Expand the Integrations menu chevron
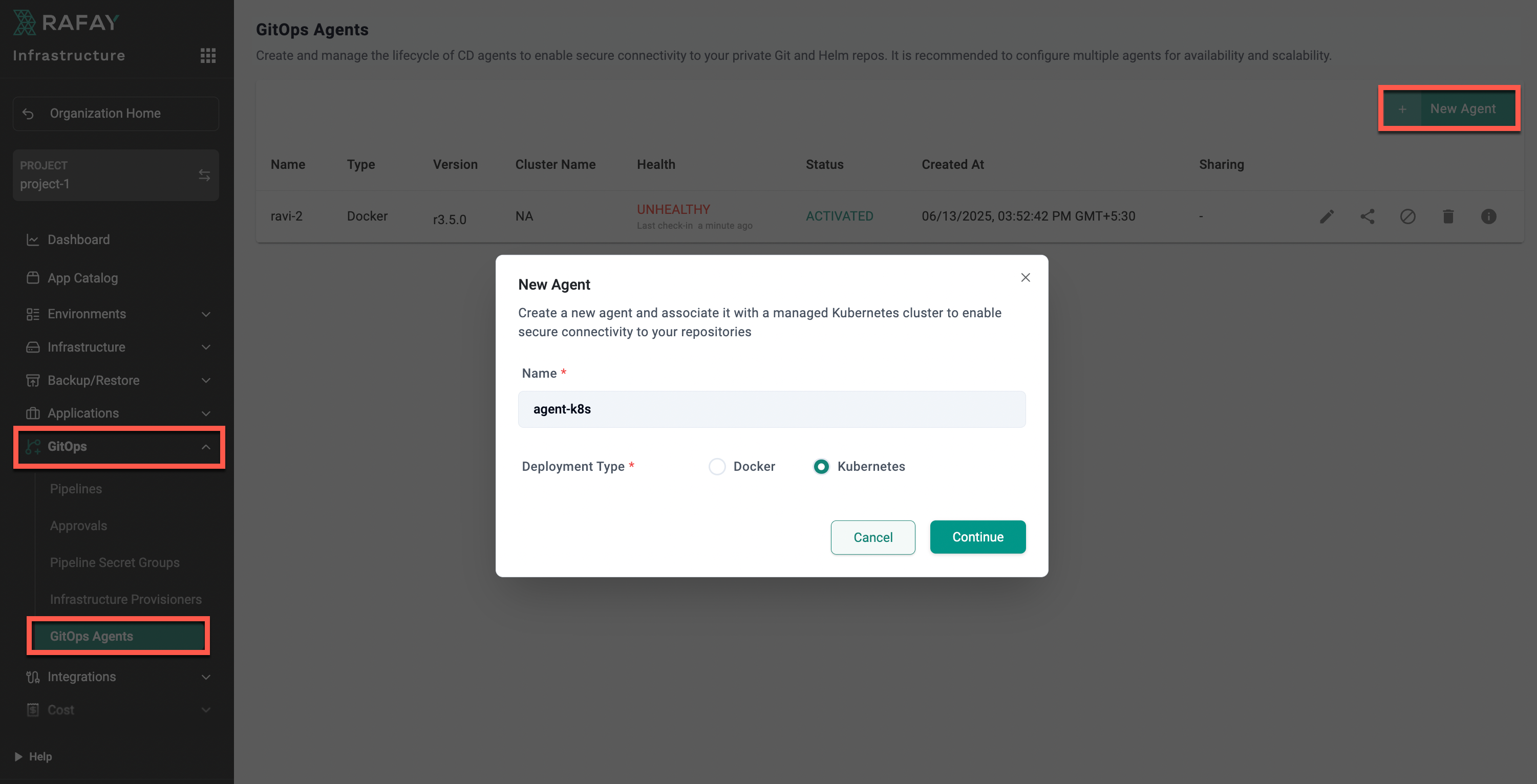 pos(206,677)
